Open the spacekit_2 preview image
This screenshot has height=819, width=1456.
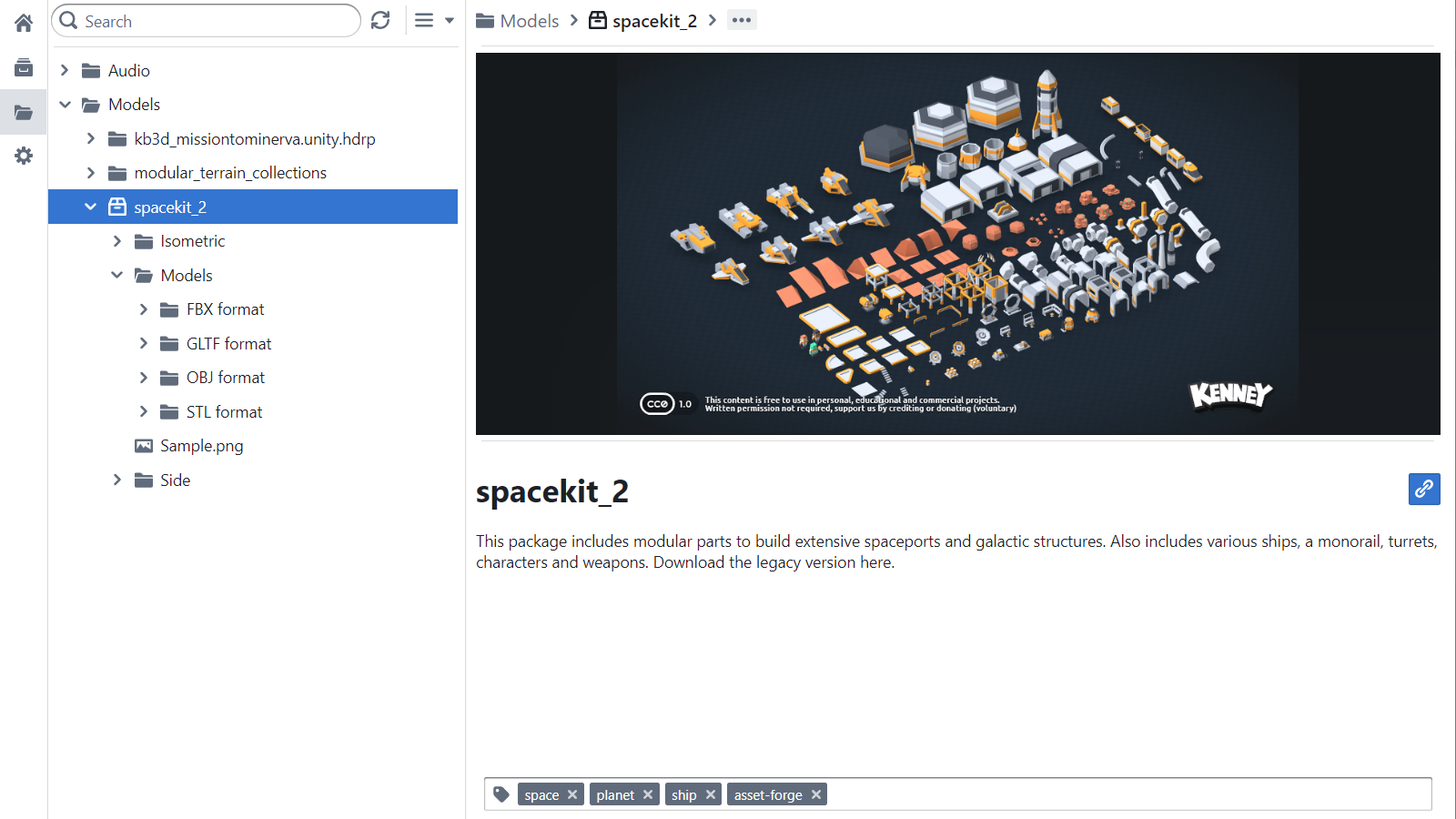(x=957, y=244)
